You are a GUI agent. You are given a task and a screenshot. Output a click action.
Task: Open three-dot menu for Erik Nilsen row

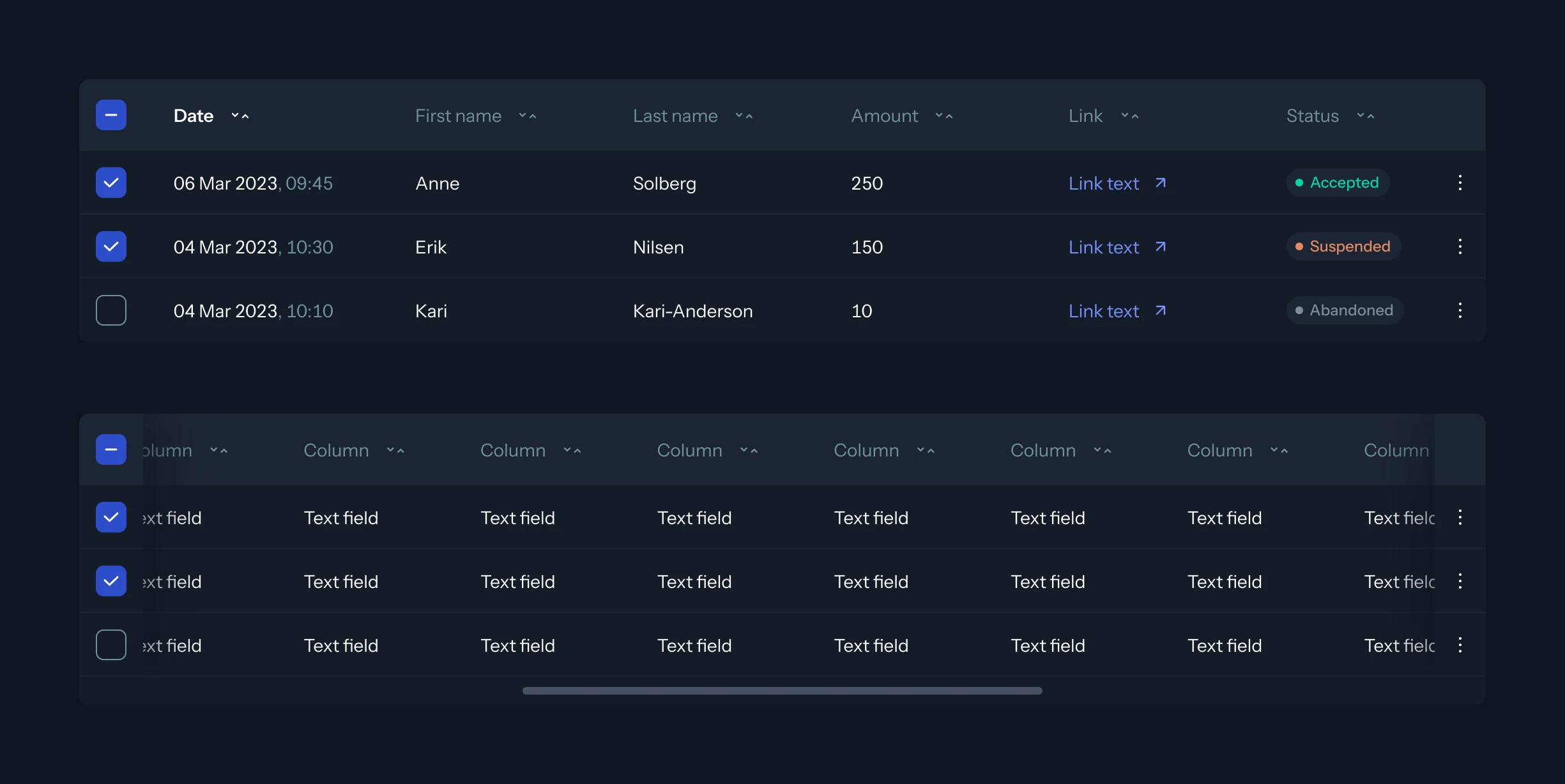tap(1460, 246)
